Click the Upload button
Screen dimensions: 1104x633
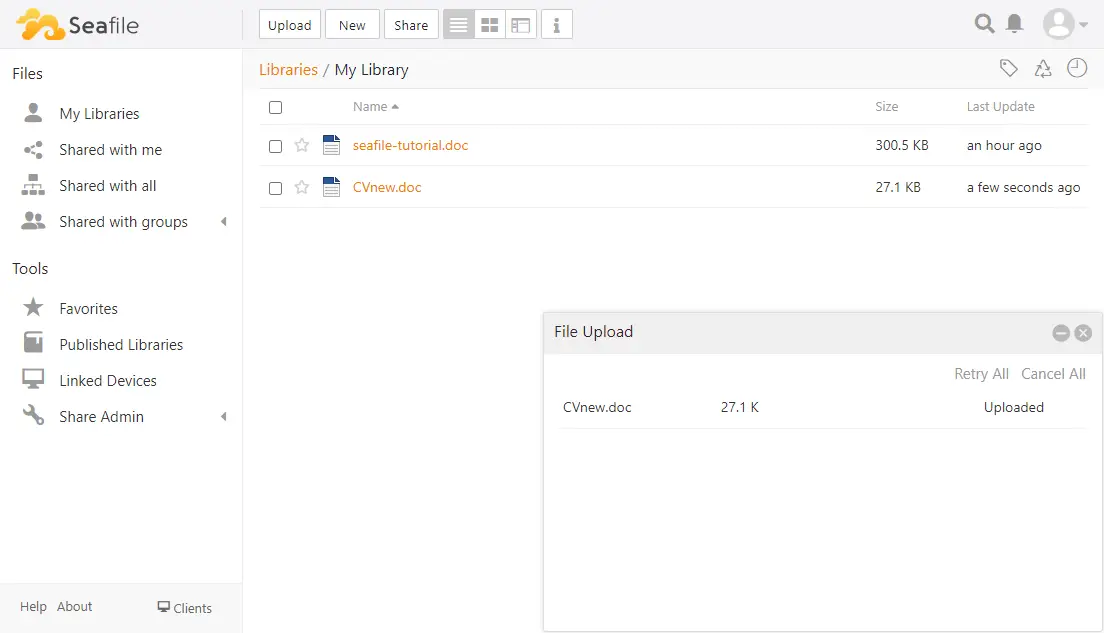click(x=289, y=25)
